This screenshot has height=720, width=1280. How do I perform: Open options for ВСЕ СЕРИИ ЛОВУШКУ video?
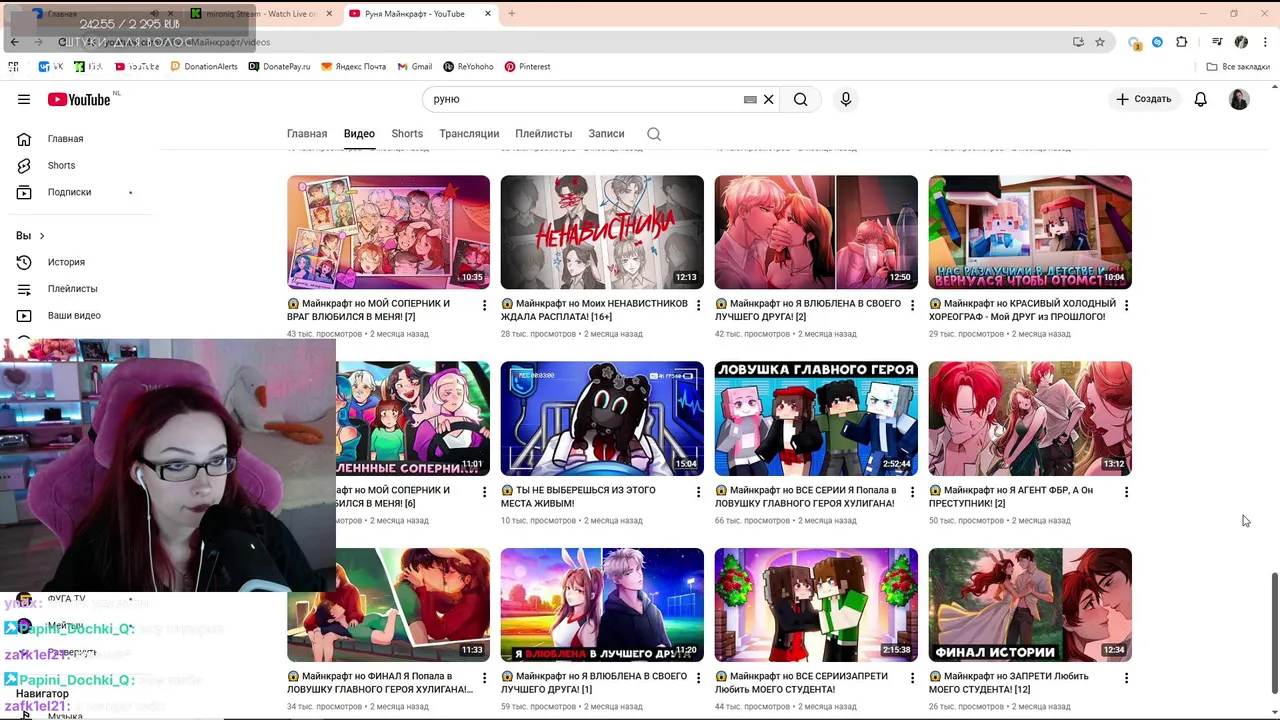pos(912,492)
